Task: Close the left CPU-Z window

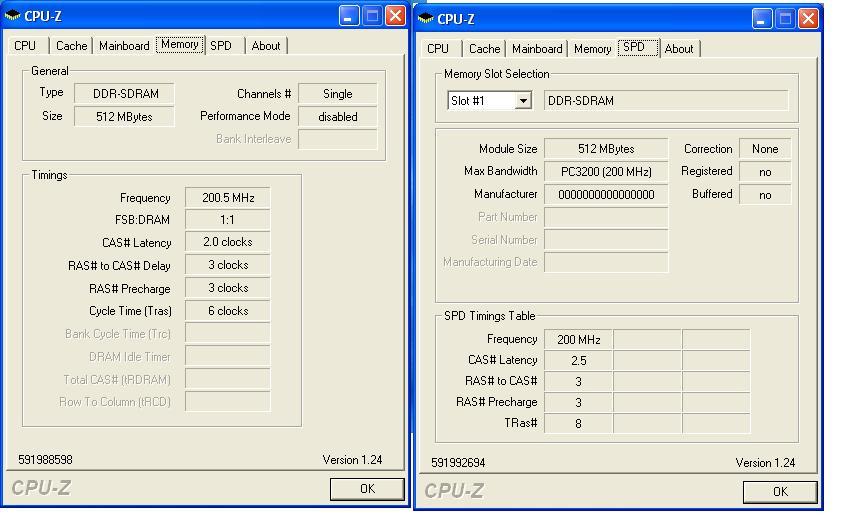Action: (396, 16)
